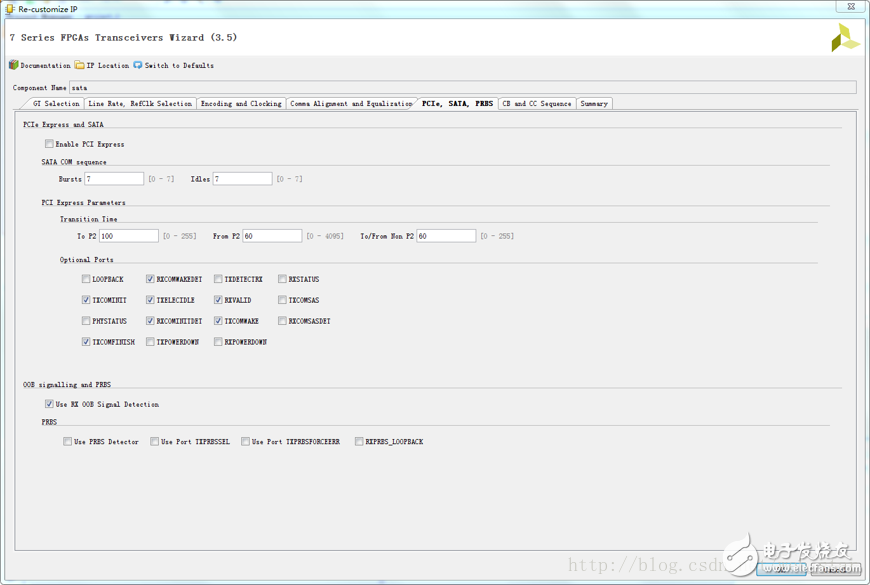This screenshot has width=870, height=585.
Task: Uncheck the TXCOMINIT port checkbox
Action: pyautogui.click(x=86, y=300)
